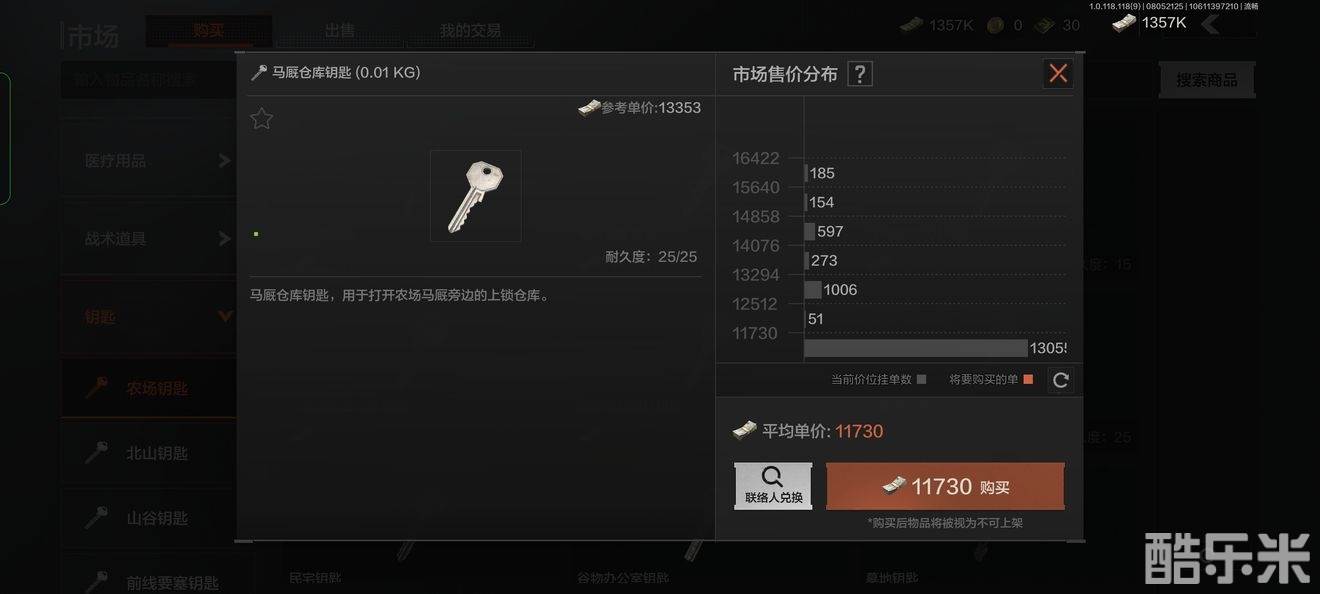Click the 搜索商品 search button
The height and width of the screenshot is (594, 1320).
(1206, 80)
